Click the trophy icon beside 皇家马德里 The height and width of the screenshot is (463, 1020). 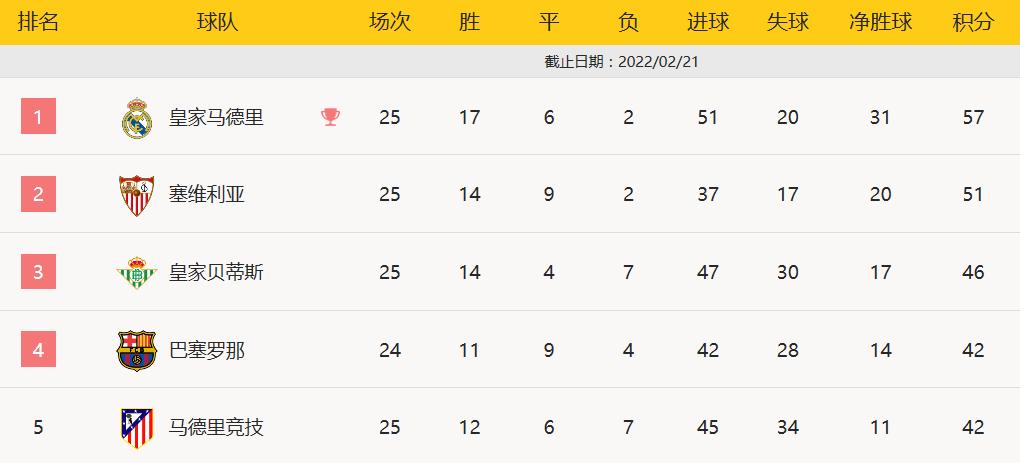click(330, 117)
